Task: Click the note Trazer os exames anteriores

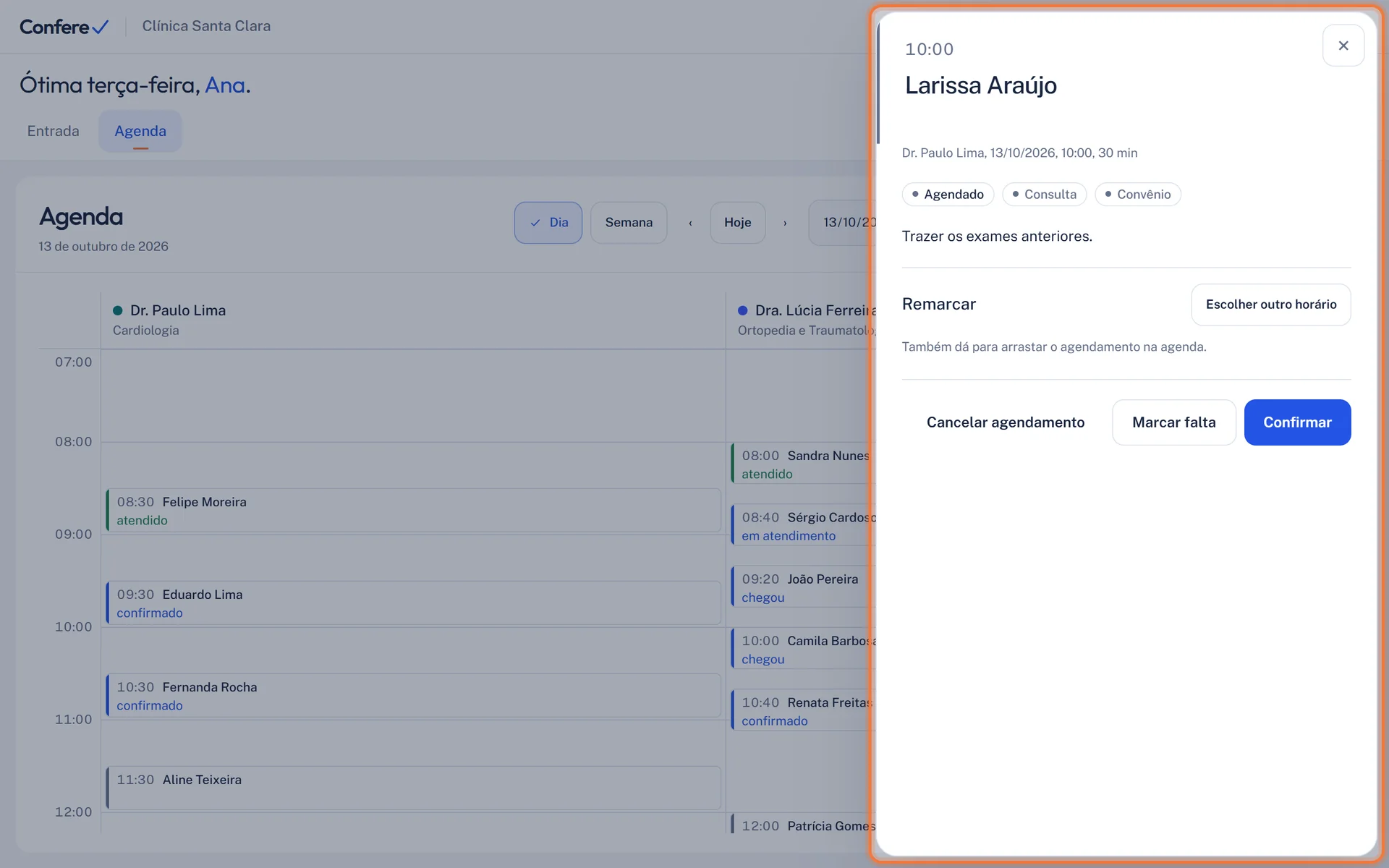Action: point(997,237)
